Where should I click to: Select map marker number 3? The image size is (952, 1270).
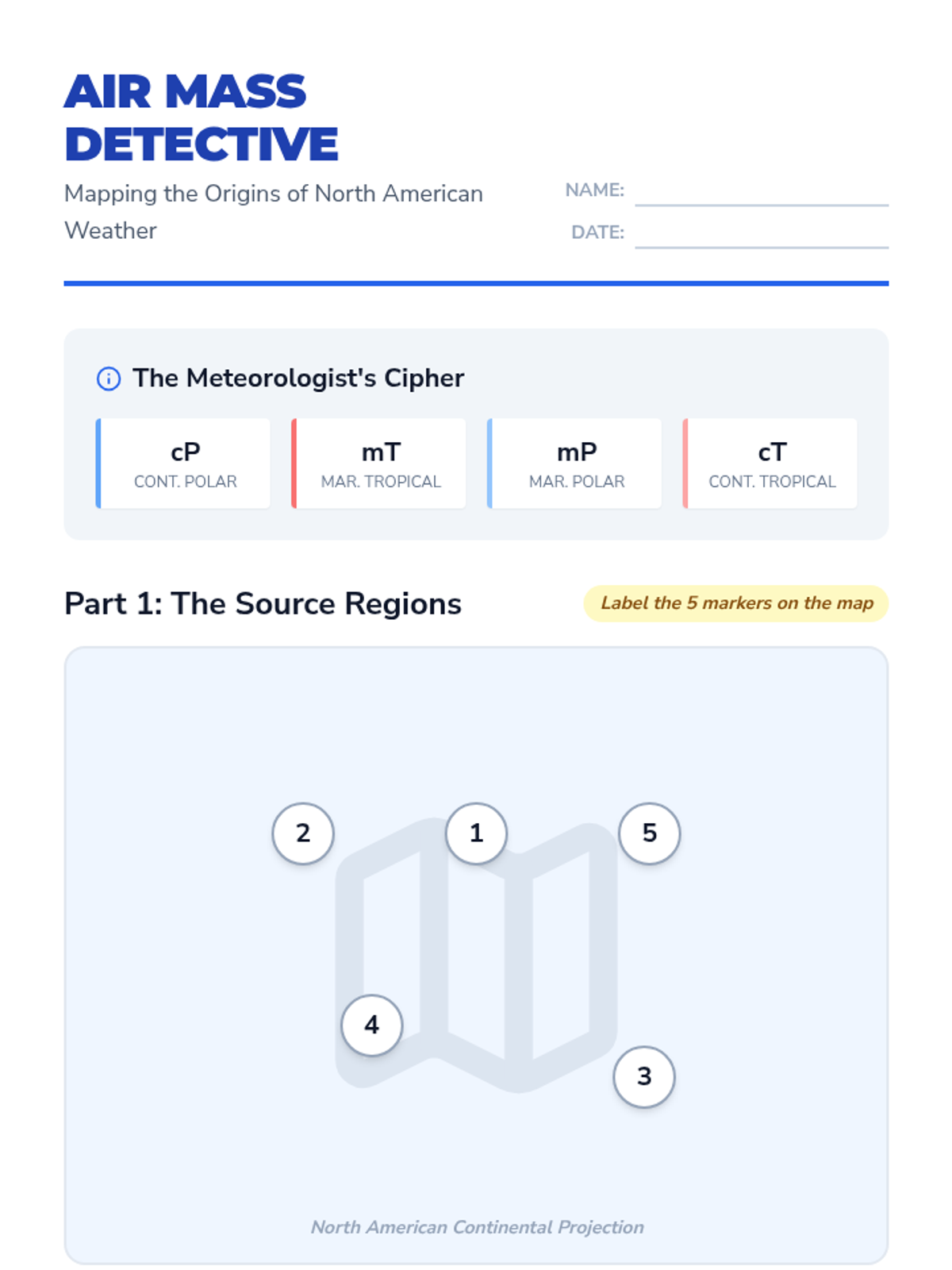point(644,1076)
